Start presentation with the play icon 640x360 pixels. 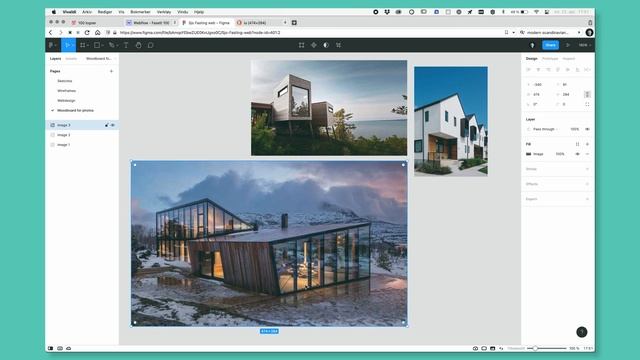(567, 45)
